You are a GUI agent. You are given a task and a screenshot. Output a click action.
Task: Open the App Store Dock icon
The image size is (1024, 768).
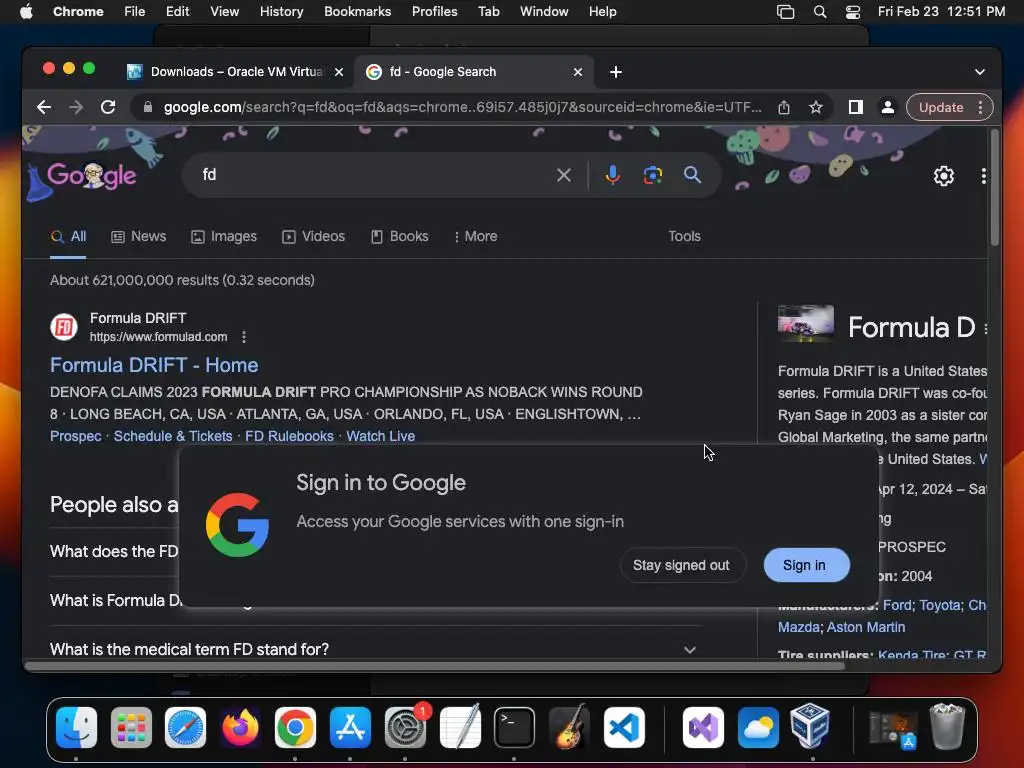pyautogui.click(x=350, y=727)
